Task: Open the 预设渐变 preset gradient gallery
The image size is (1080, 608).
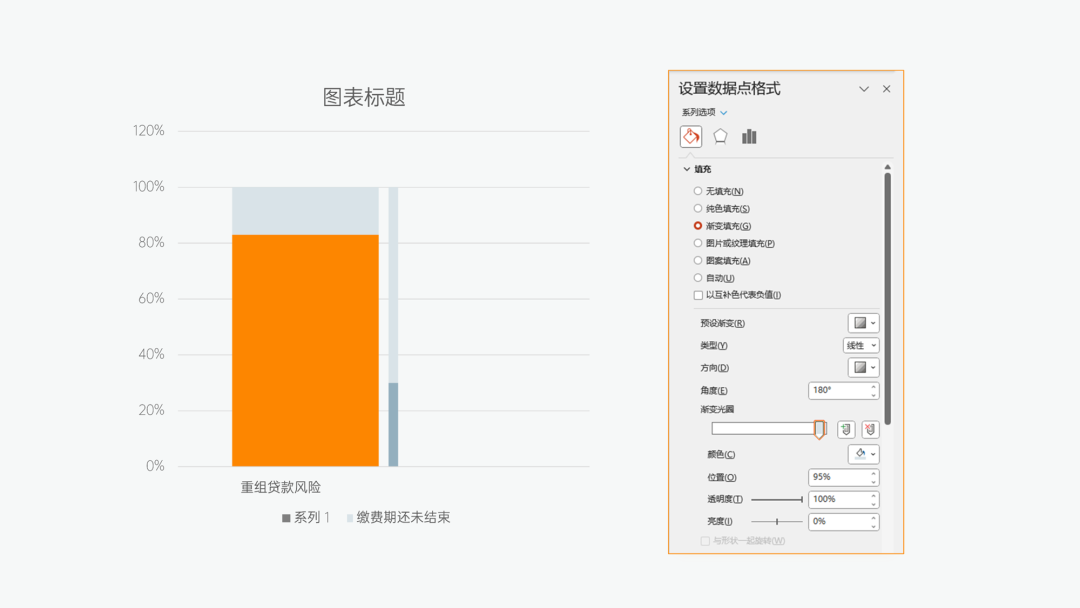Action: point(866,322)
